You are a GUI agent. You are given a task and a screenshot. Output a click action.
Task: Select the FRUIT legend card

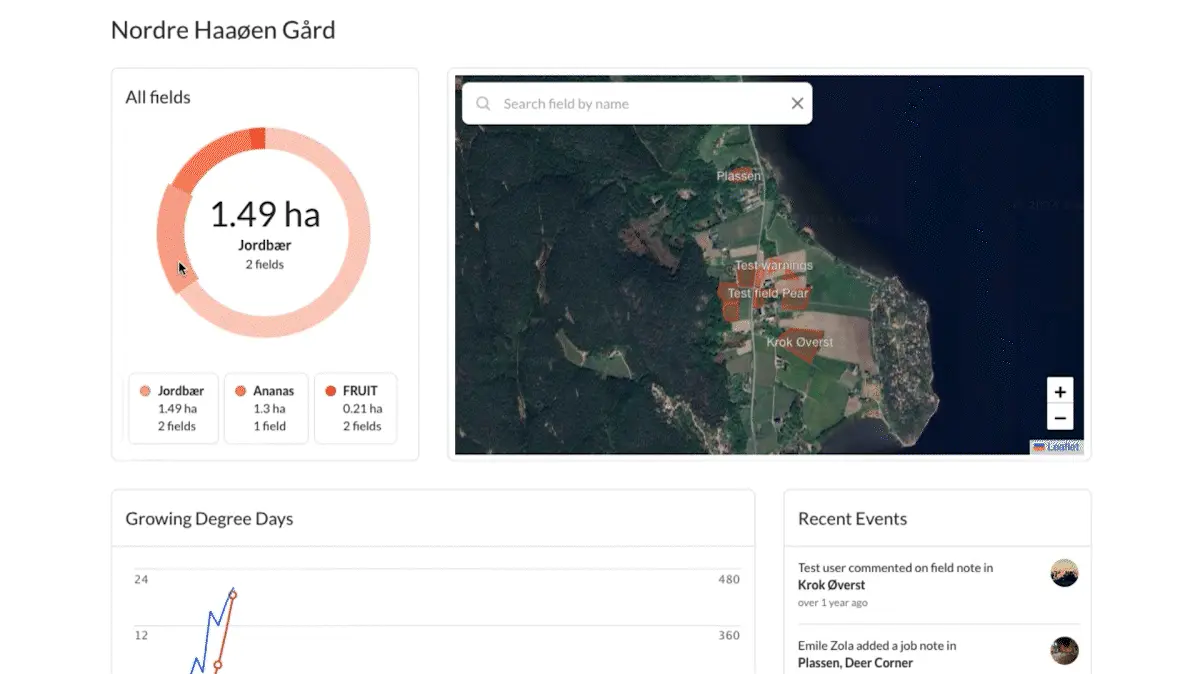click(355, 408)
